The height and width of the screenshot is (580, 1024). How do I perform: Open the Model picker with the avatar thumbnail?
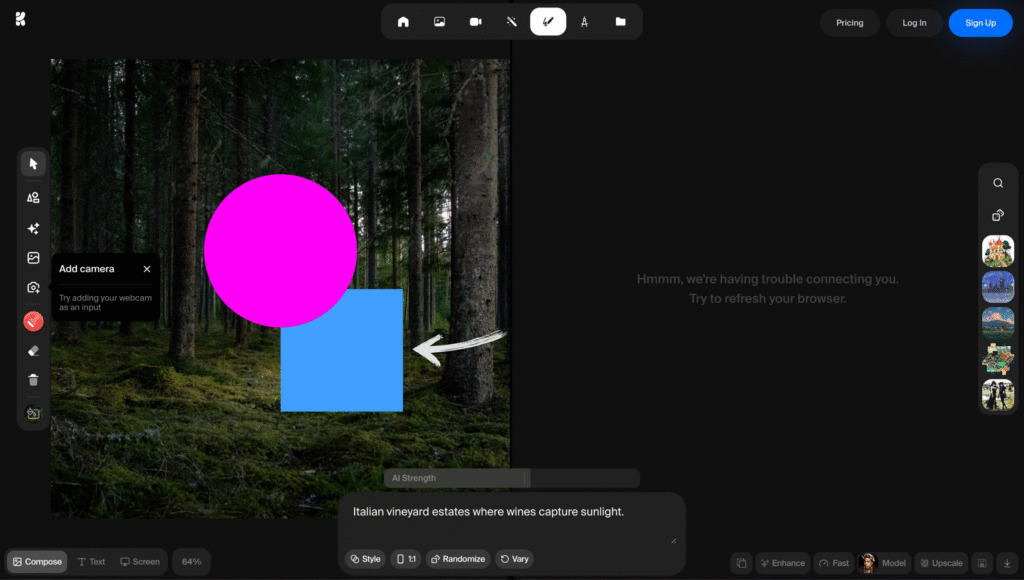(x=884, y=562)
